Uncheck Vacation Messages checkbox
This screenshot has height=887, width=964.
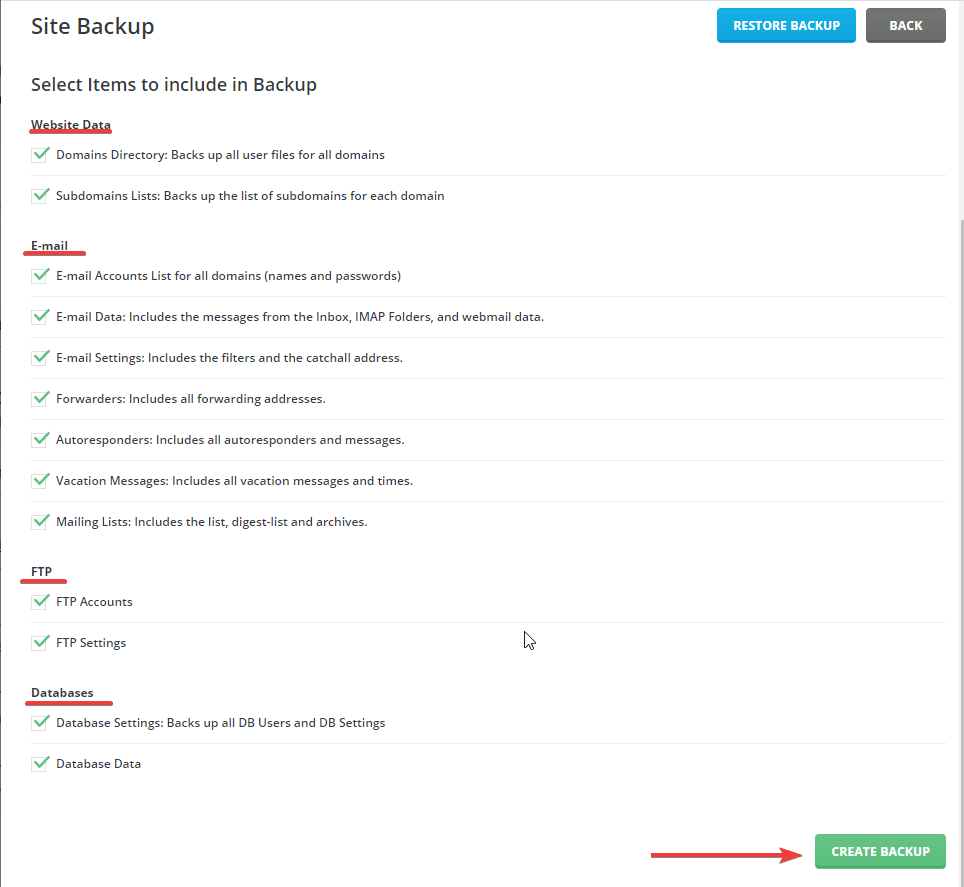pyautogui.click(x=40, y=480)
